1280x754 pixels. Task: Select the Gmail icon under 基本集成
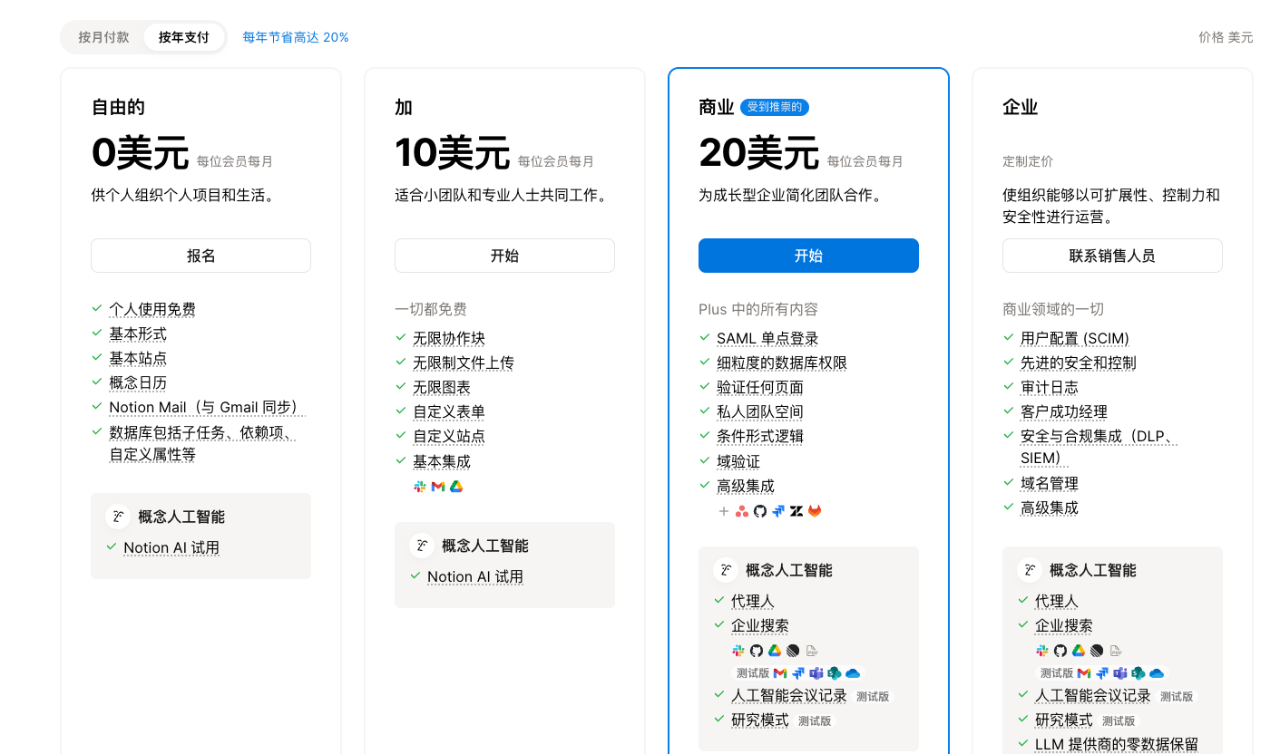(x=438, y=487)
